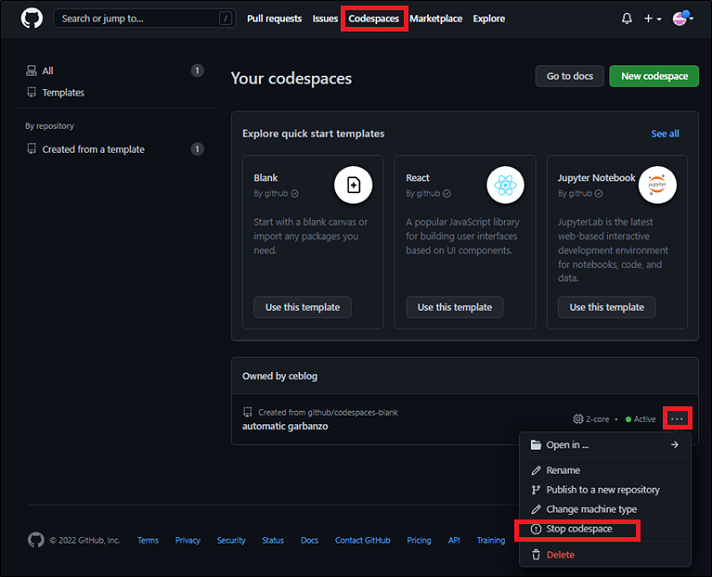
Task: Select All codespaces in sidebar
Action: point(115,71)
